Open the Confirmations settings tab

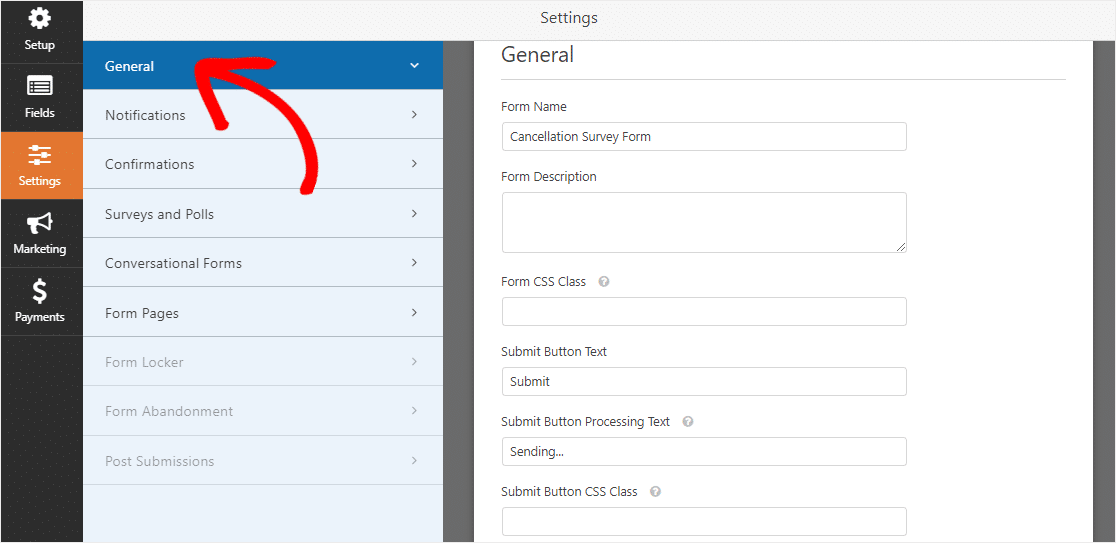[x=263, y=164]
